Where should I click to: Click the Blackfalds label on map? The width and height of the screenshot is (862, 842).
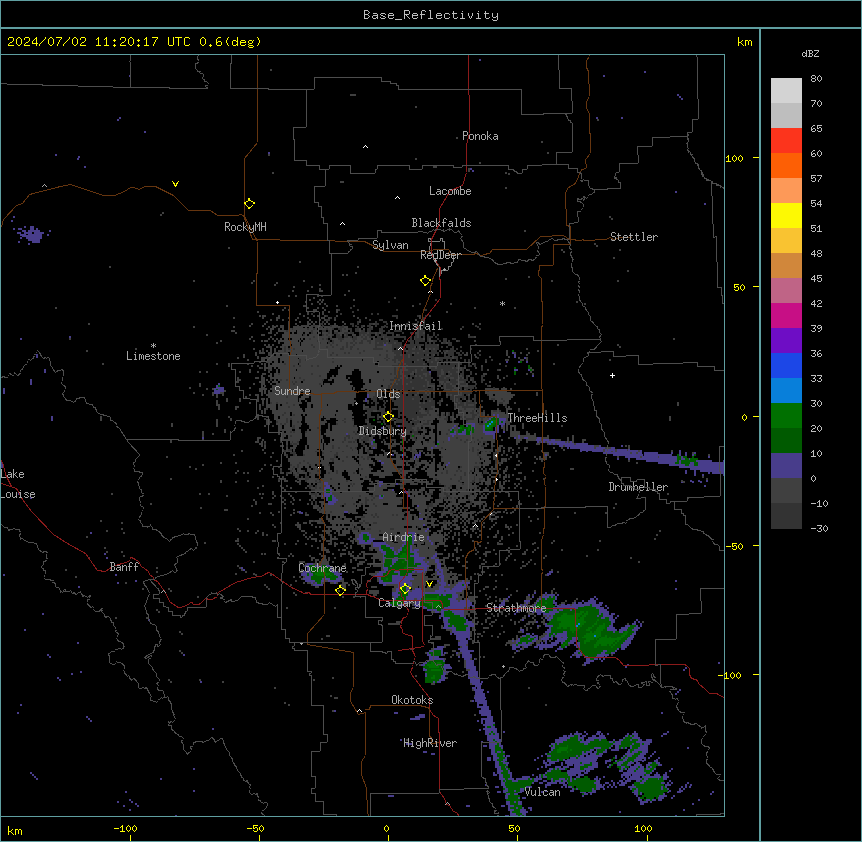441,223
